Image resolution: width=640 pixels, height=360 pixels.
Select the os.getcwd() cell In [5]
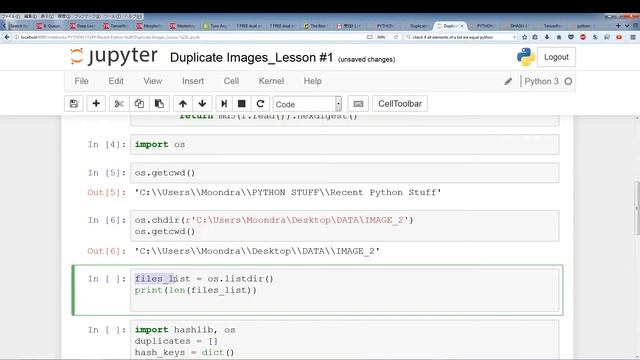tap(344, 173)
